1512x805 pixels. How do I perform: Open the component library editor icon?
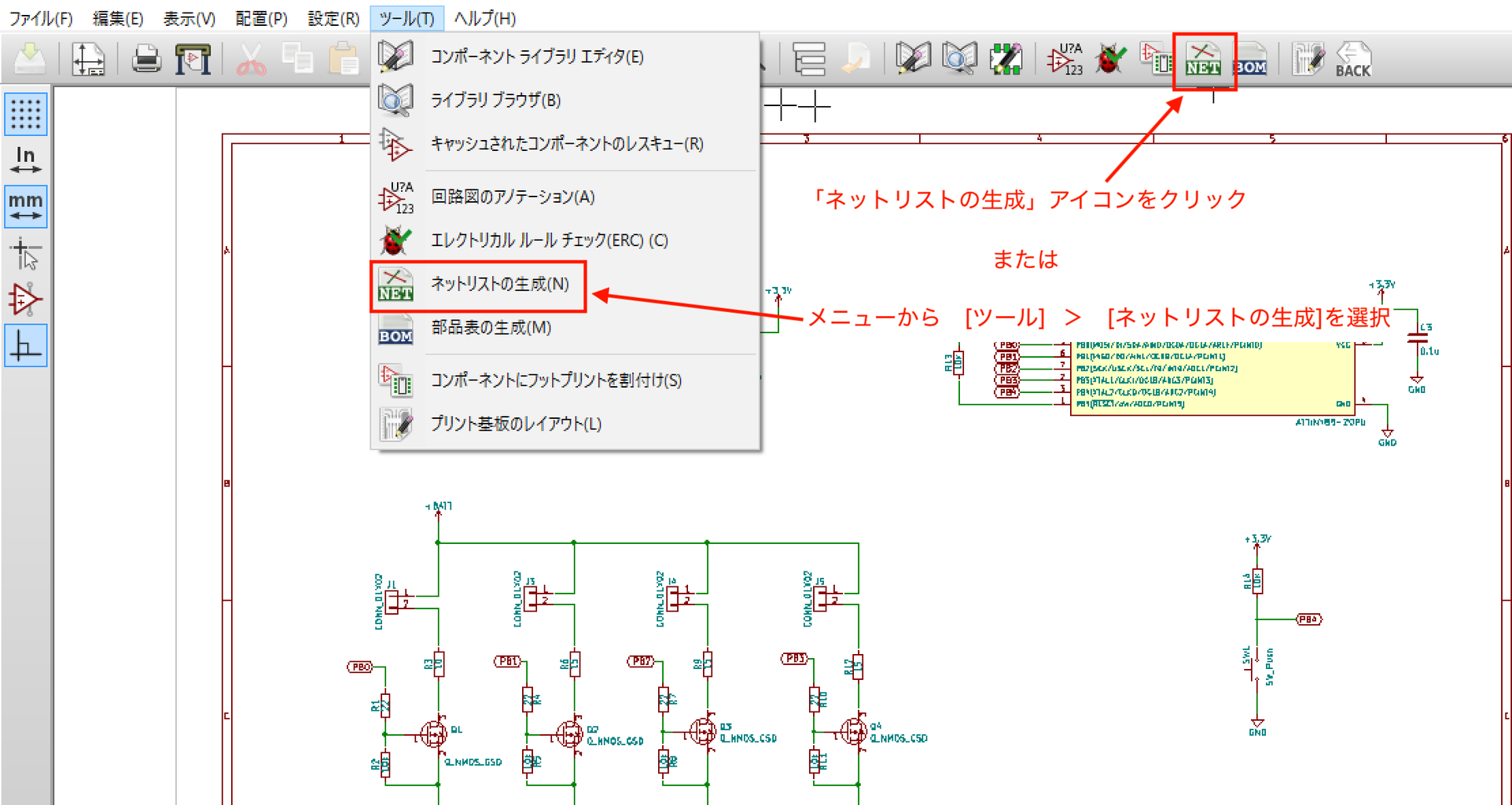coord(912,57)
